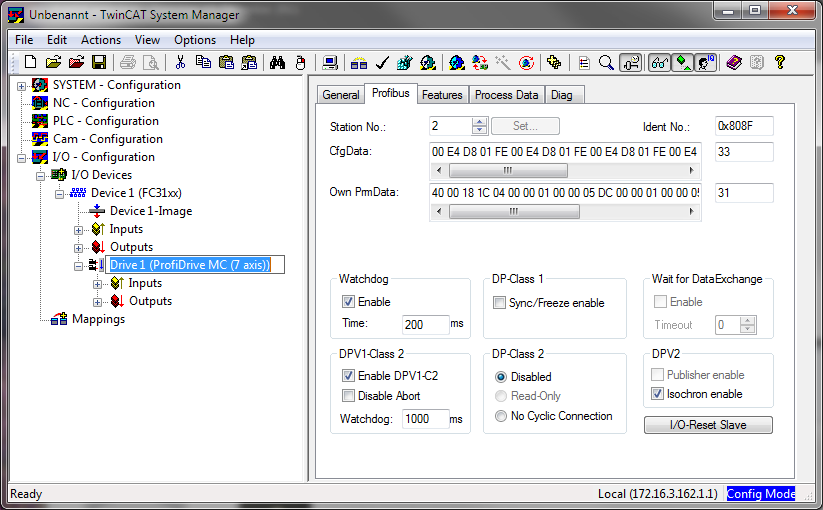
Task: Click the yellow question mark About icon
Action: coord(779,62)
